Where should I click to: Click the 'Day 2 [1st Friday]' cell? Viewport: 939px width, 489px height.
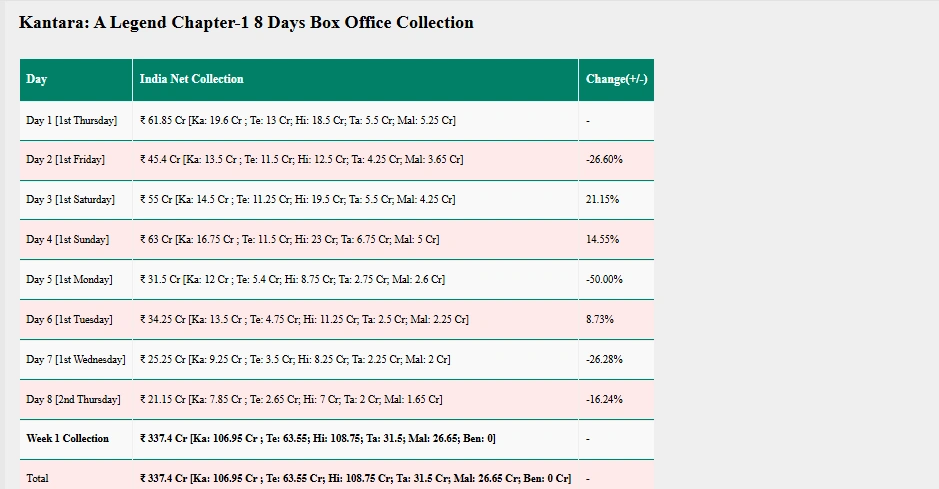[x=65, y=160]
